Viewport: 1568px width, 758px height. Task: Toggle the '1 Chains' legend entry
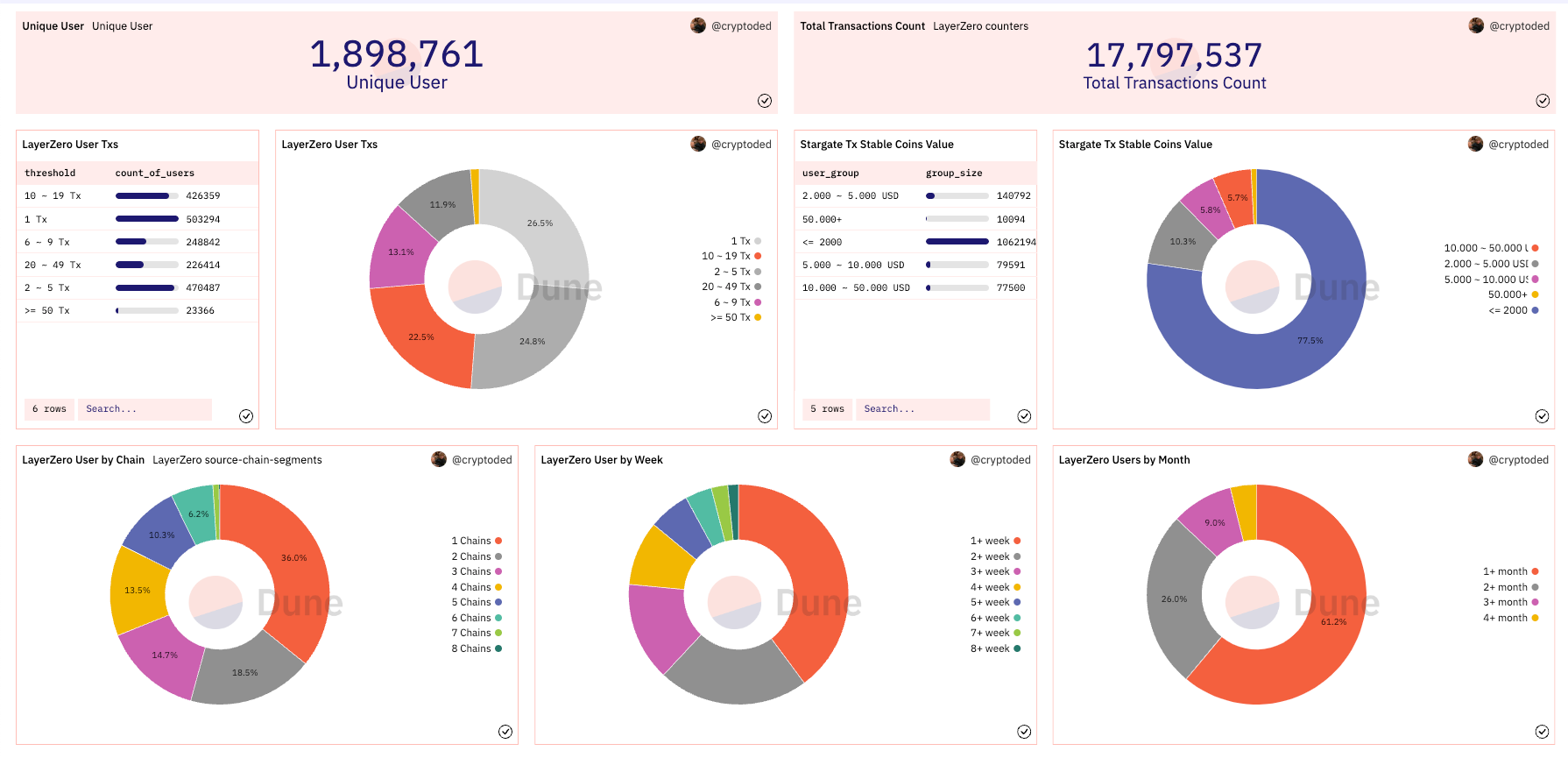pos(477,541)
